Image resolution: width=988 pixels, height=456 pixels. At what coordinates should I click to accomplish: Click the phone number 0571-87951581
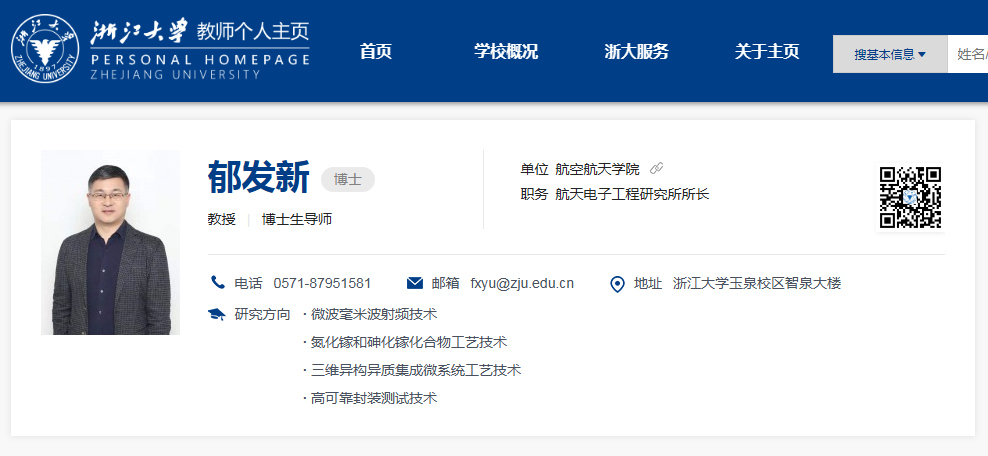tap(323, 283)
